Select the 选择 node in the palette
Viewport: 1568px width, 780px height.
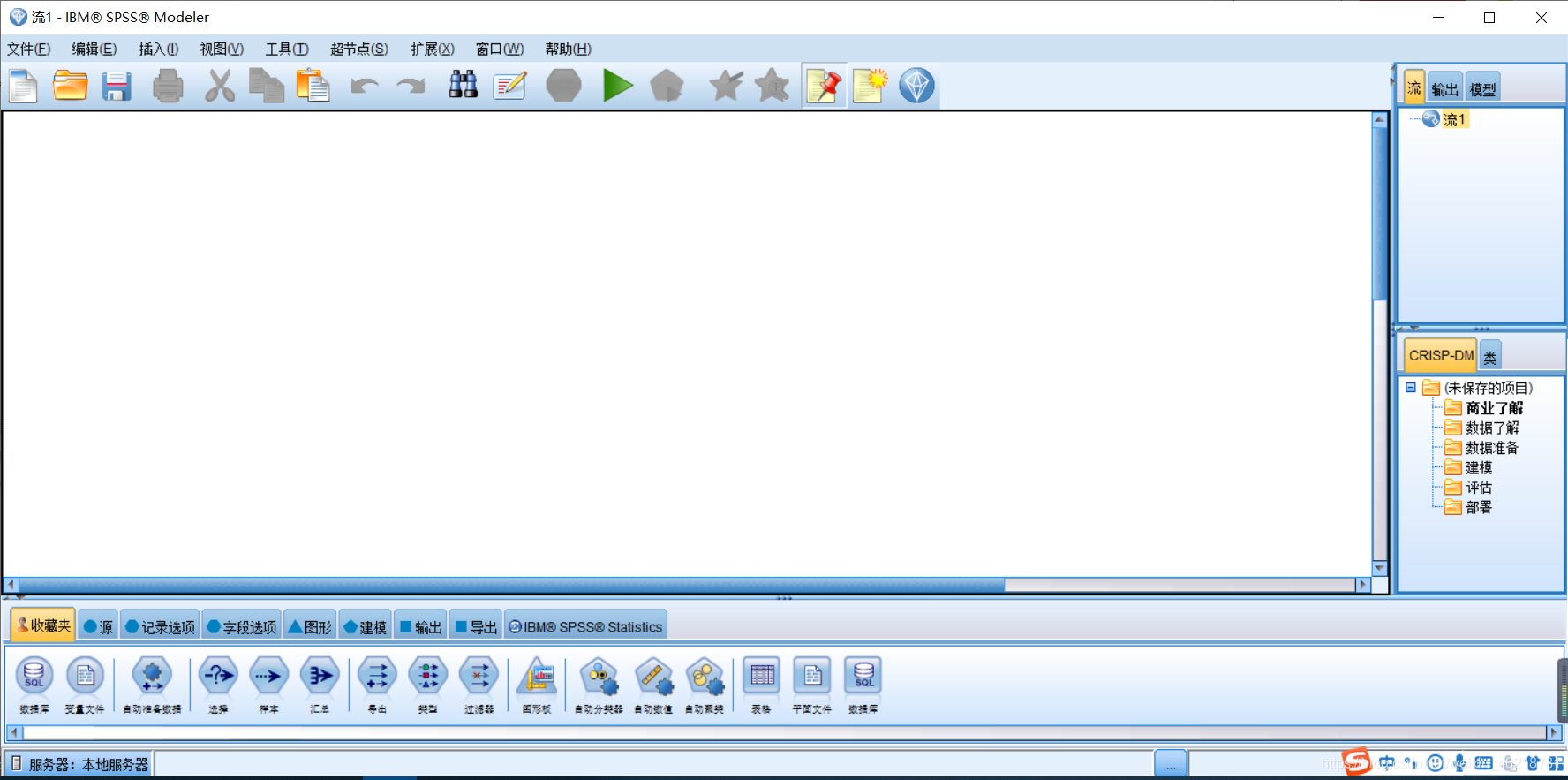(x=218, y=685)
